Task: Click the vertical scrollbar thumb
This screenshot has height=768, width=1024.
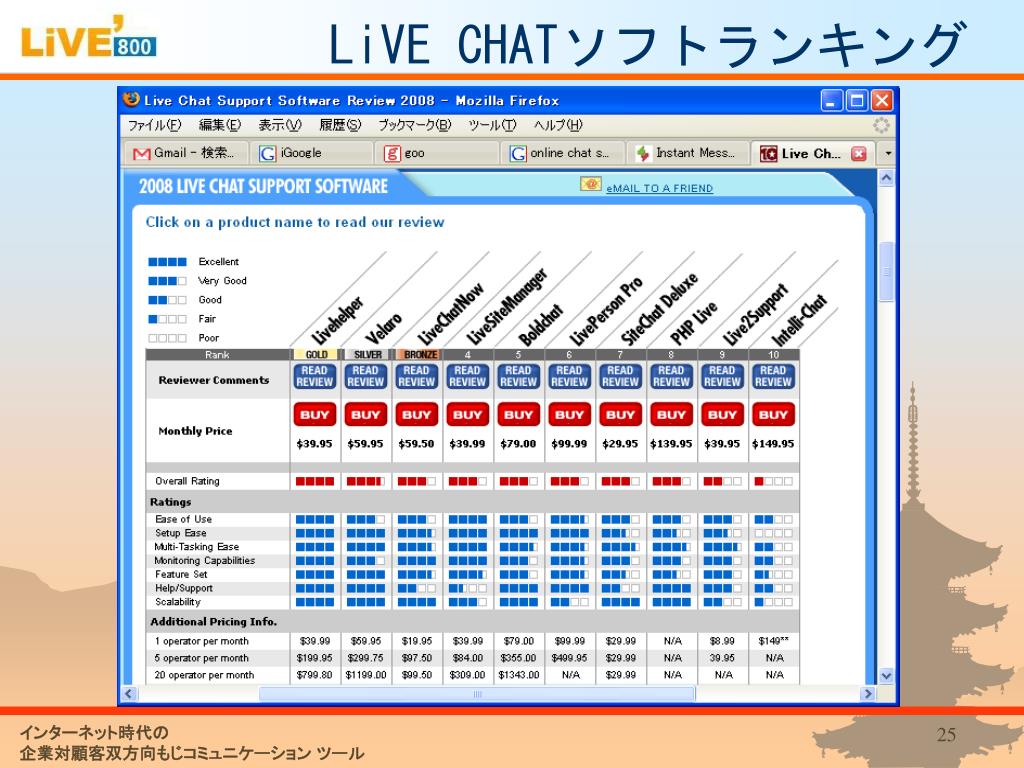Action: coord(886,272)
